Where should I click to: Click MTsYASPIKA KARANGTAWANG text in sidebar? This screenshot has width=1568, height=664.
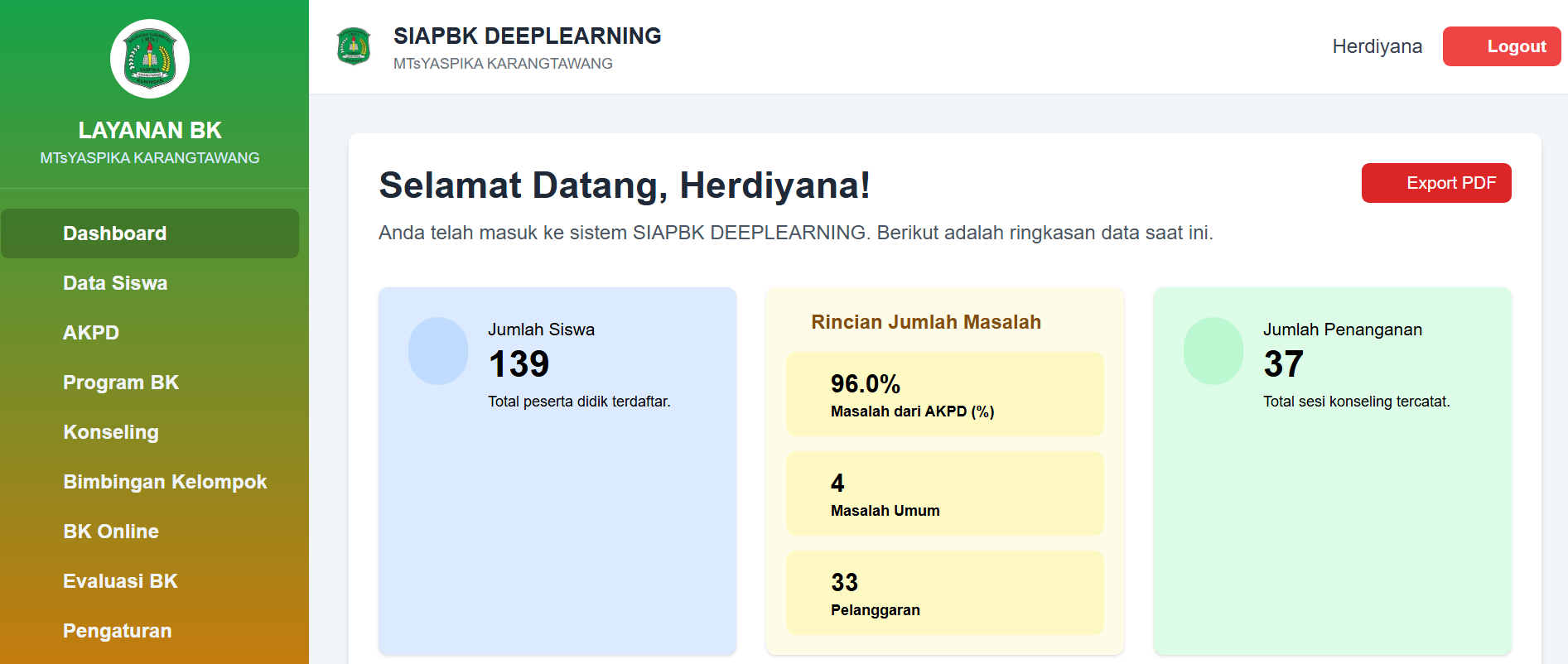(x=150, y=157)
